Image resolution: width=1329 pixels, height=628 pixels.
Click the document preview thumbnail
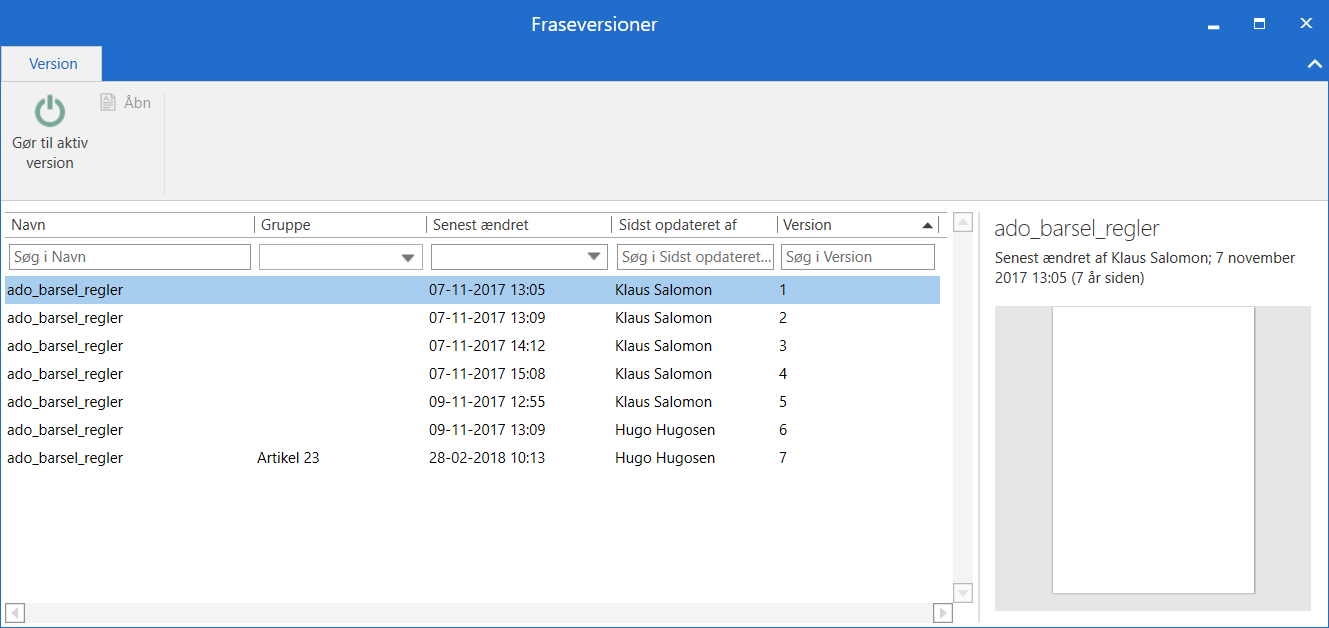tap(1153, 450)
